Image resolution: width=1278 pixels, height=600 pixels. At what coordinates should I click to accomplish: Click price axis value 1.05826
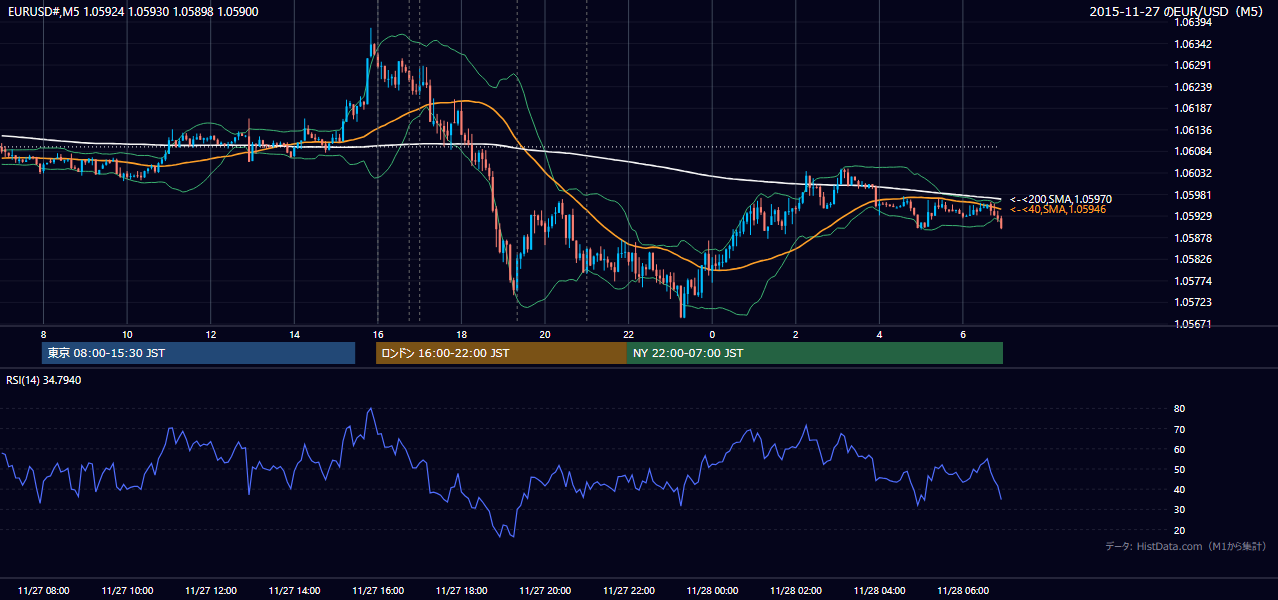point(1195,259)
